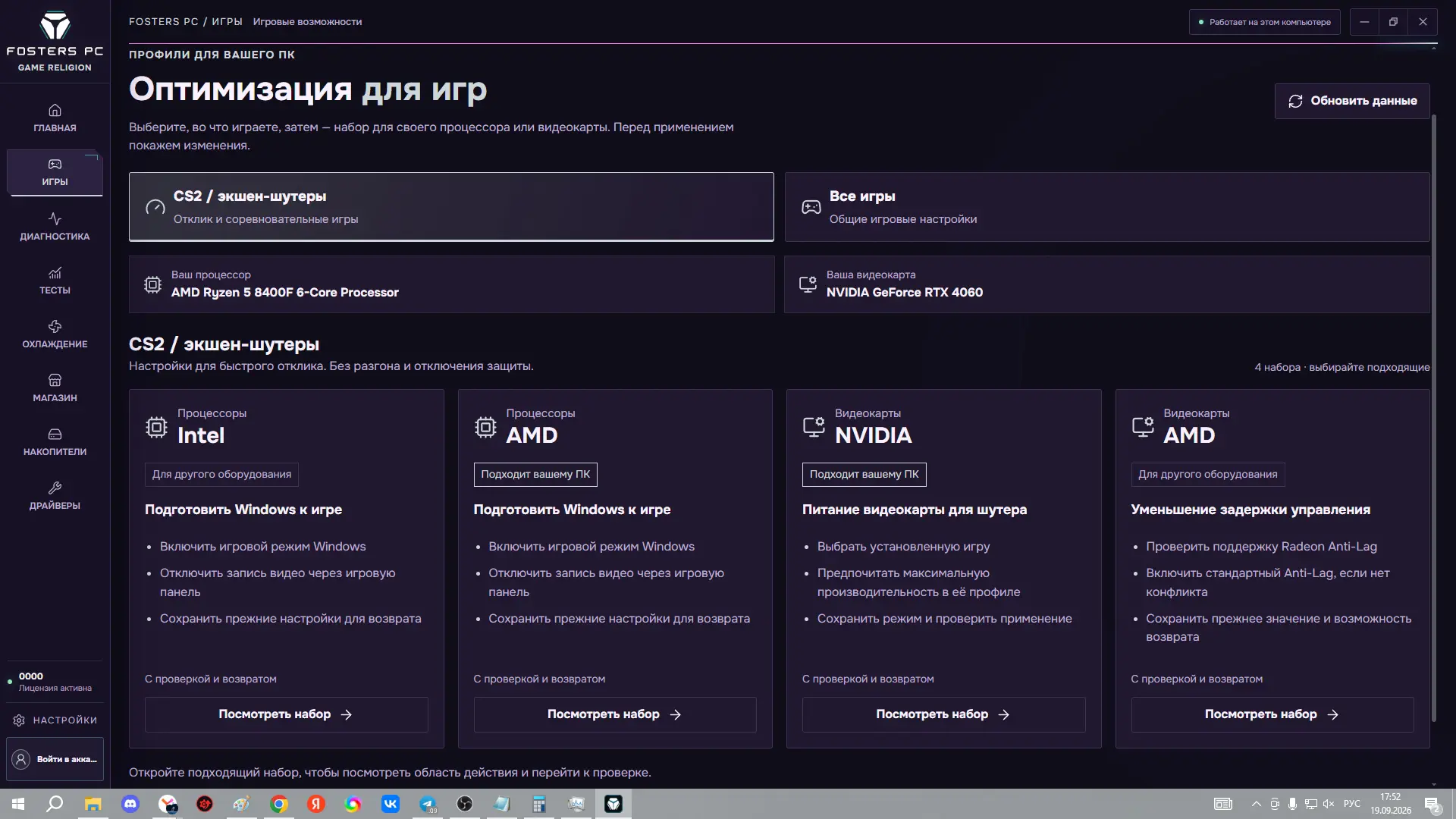This screenshot has width=1456, height=819.
Task: Open the Драйверы drivers section
Action: (x=55, y=496)
